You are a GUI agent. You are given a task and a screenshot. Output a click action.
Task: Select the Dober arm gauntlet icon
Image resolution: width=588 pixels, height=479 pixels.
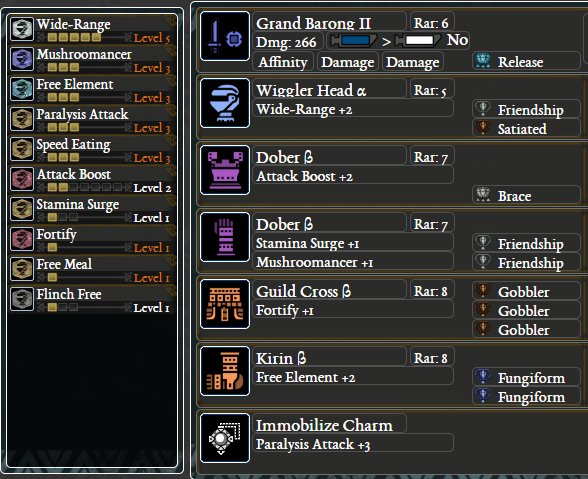225,237
